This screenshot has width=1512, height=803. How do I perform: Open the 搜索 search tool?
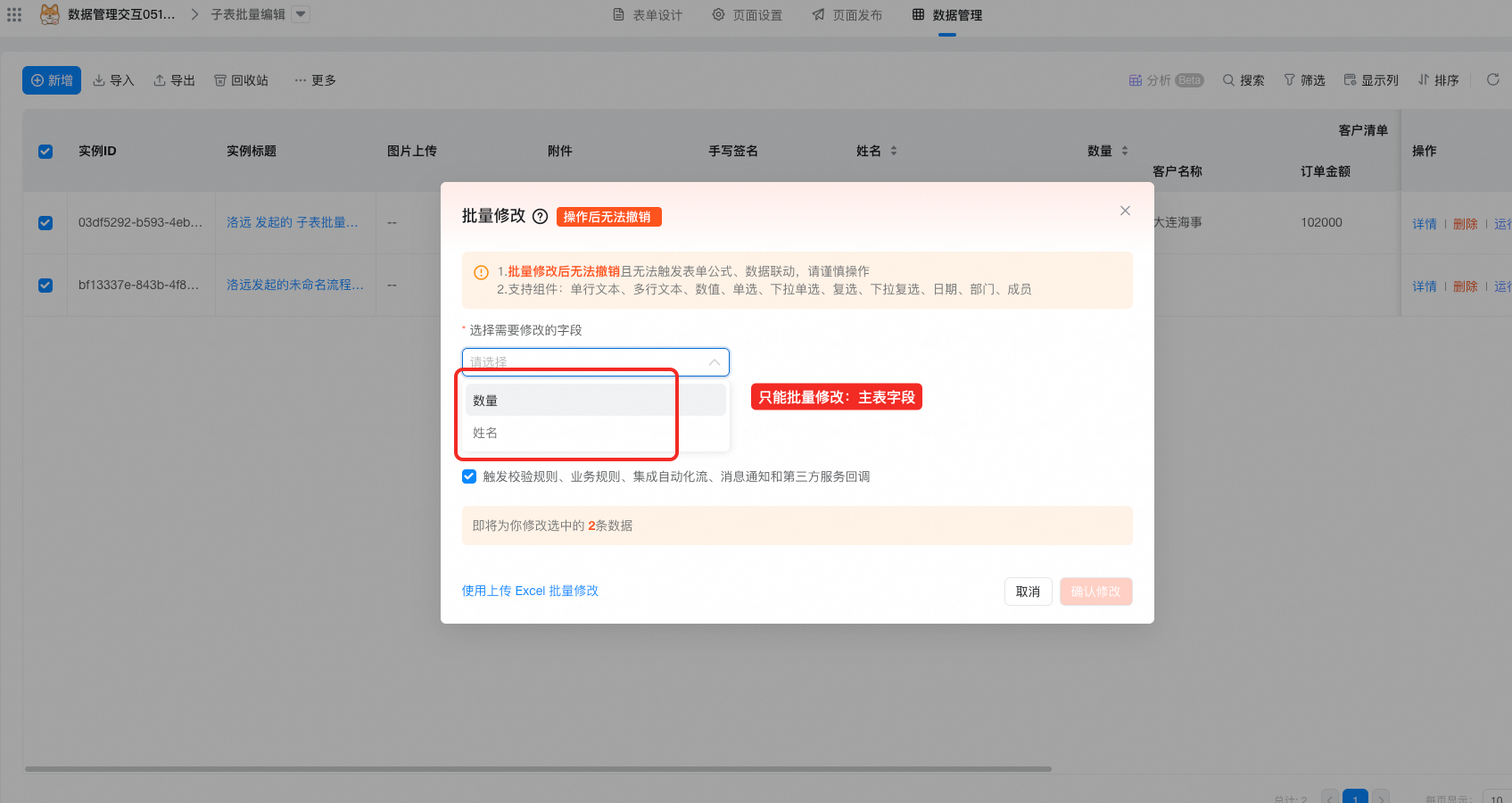coord(1243,80)
